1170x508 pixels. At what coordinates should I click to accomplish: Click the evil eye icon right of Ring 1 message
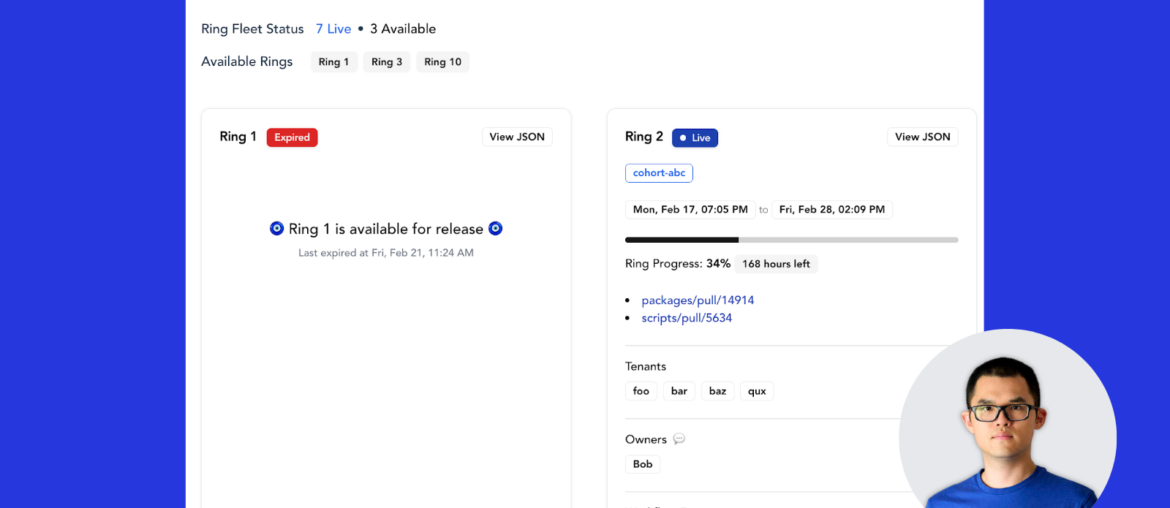[x=495, y=229]
